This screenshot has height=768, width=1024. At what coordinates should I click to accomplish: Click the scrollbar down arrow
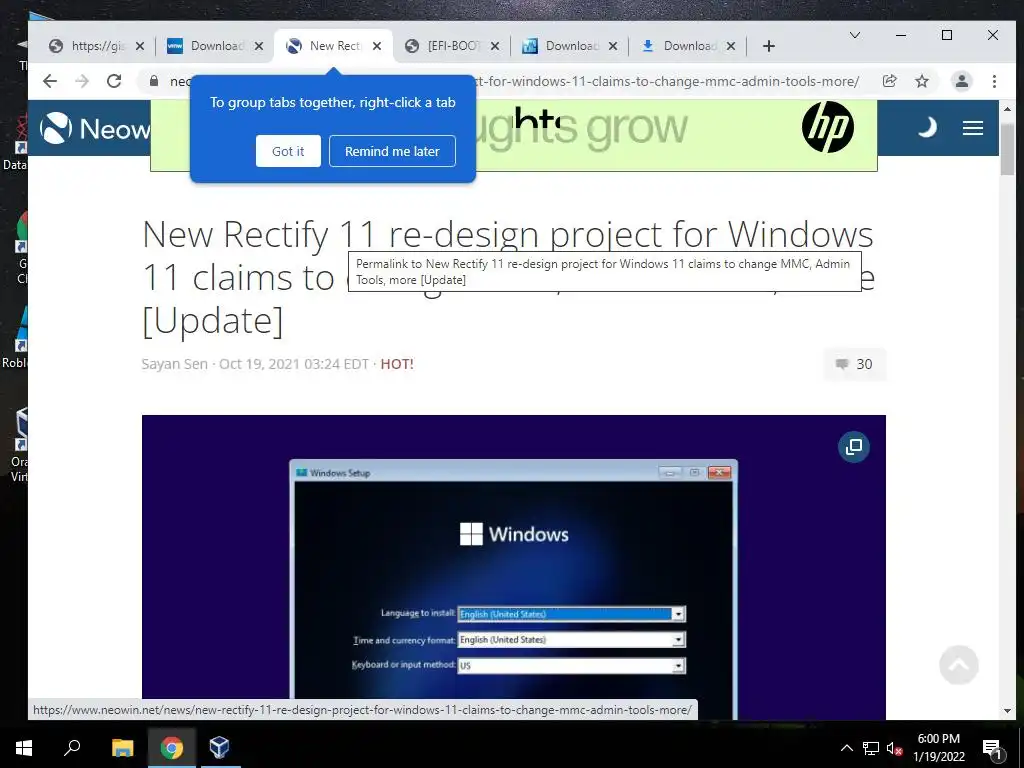coord(1006,711)
